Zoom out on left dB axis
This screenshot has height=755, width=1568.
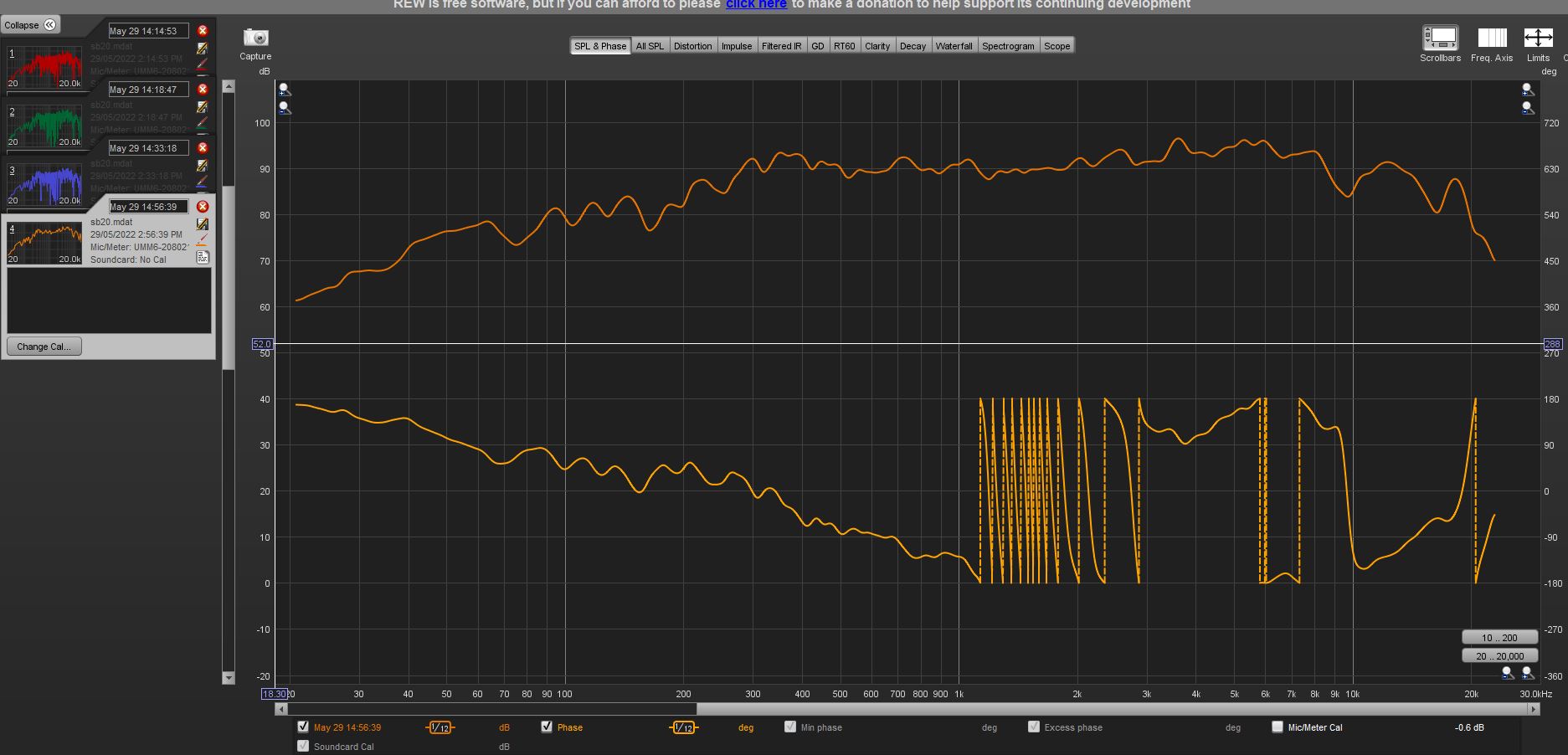point(285,108)
